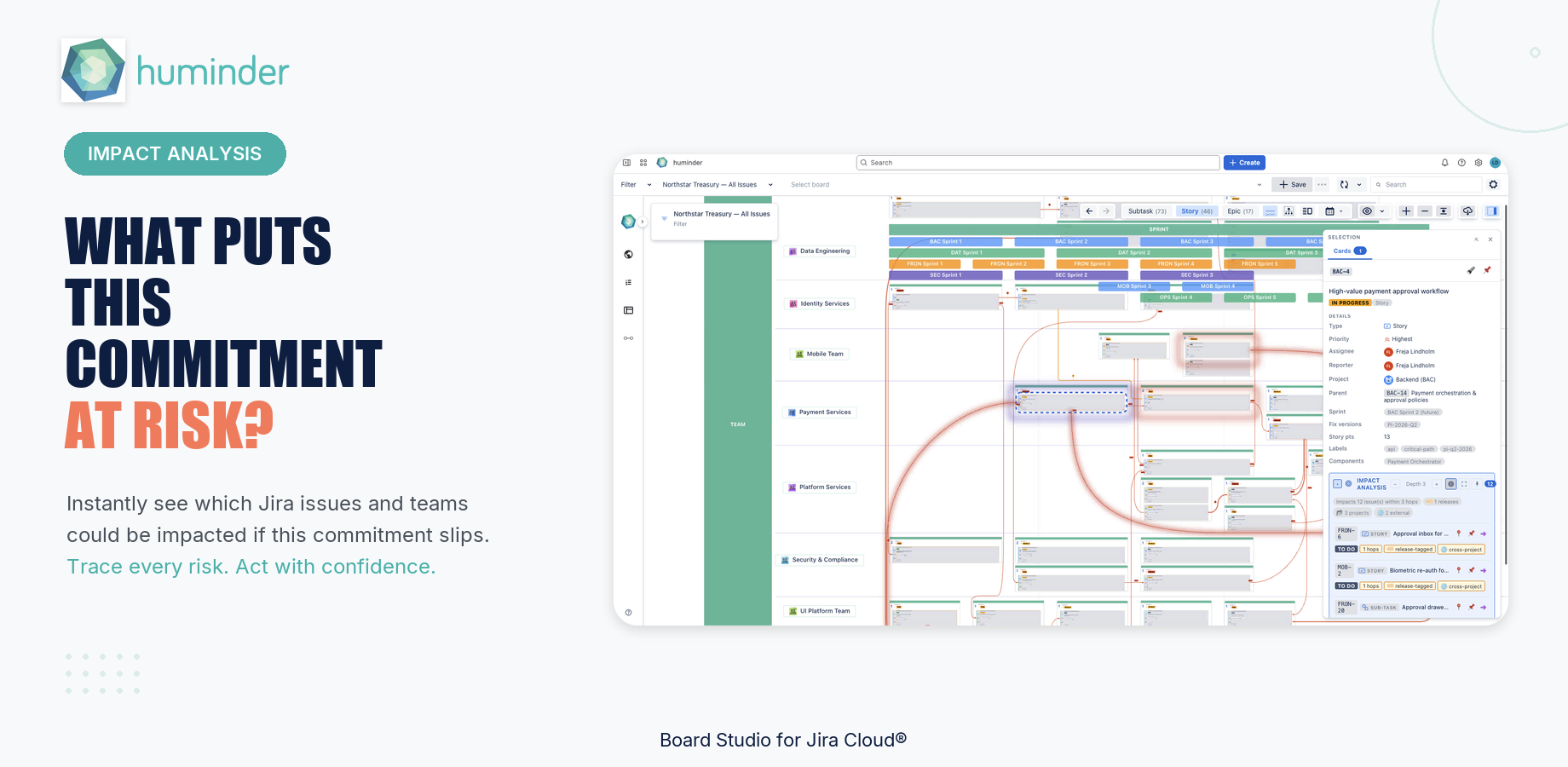Collapse the Impact Analysis section

[1337, 484]
